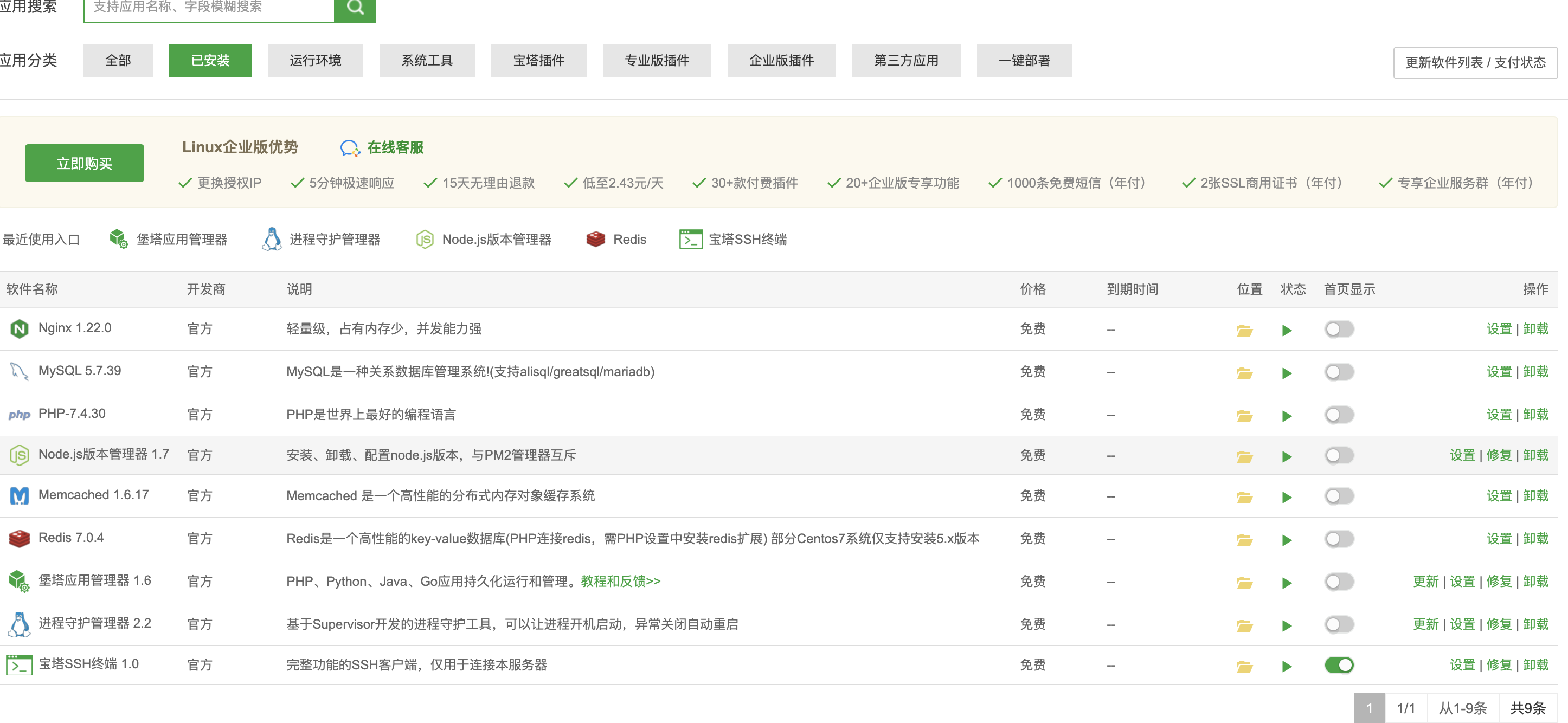Click the play status icon for 进程守护管理器
The image size is (1568, 723).
[1286, 625]
